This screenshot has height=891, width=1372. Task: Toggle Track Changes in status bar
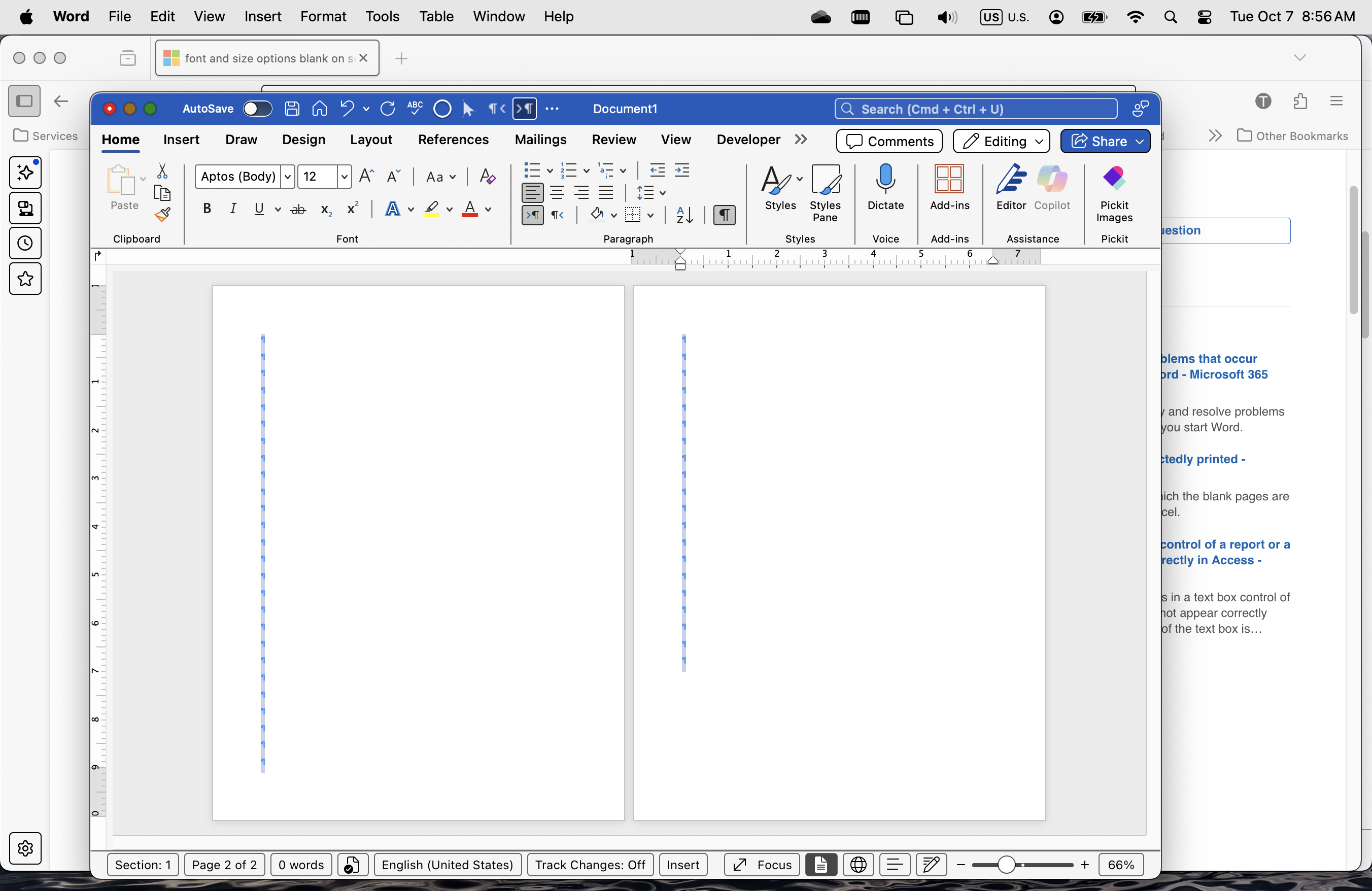coord(590,865)
